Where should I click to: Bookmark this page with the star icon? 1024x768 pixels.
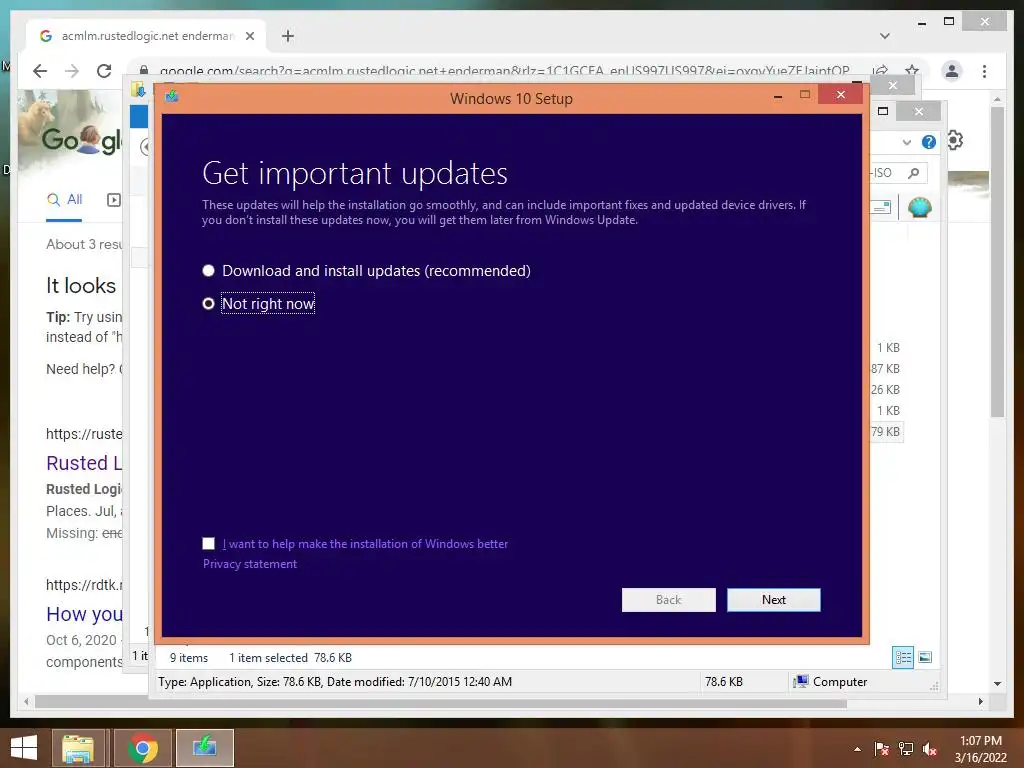(912, 71)
